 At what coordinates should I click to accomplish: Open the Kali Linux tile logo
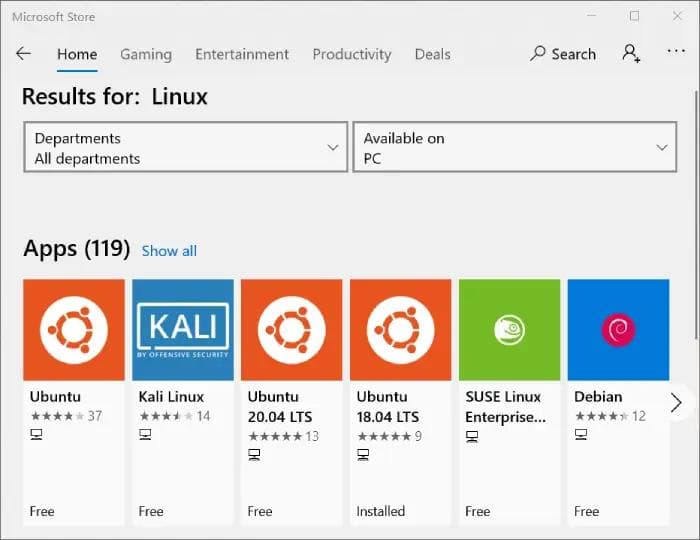(183, 330)
